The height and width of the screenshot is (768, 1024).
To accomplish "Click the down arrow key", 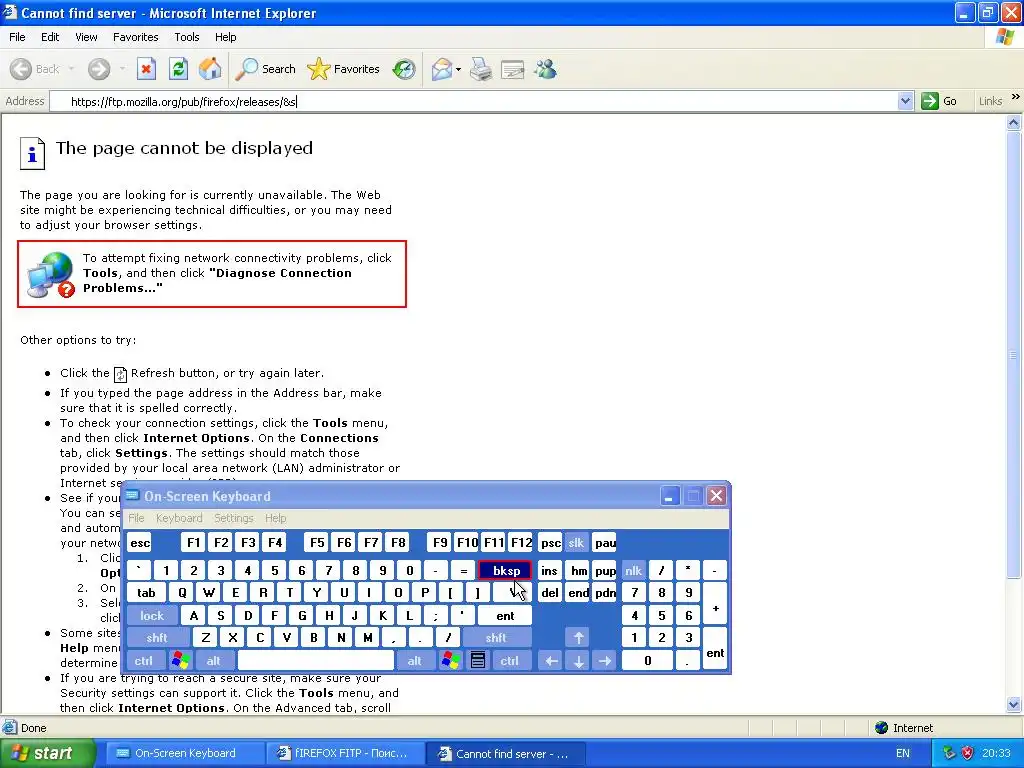I will click(x=578, y=660).
